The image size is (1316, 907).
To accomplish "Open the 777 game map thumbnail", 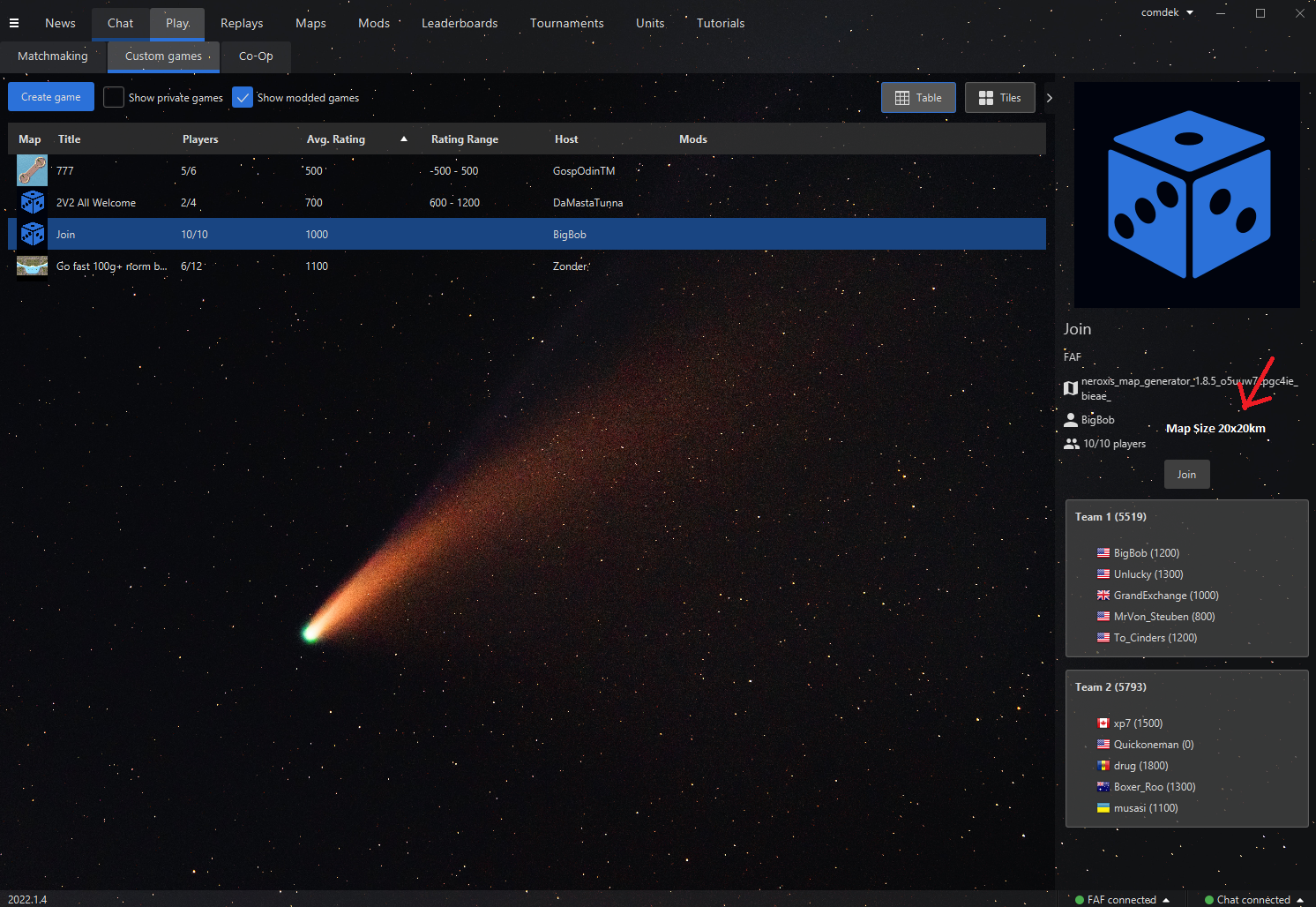I will (x=32, y=170).
